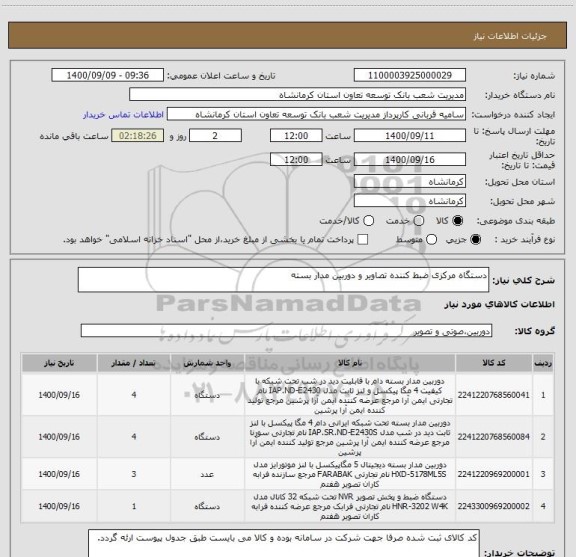Select product code 2241220768560041
Image resolution: width=576 pixels, height=557 pixels.
[493, 395]
